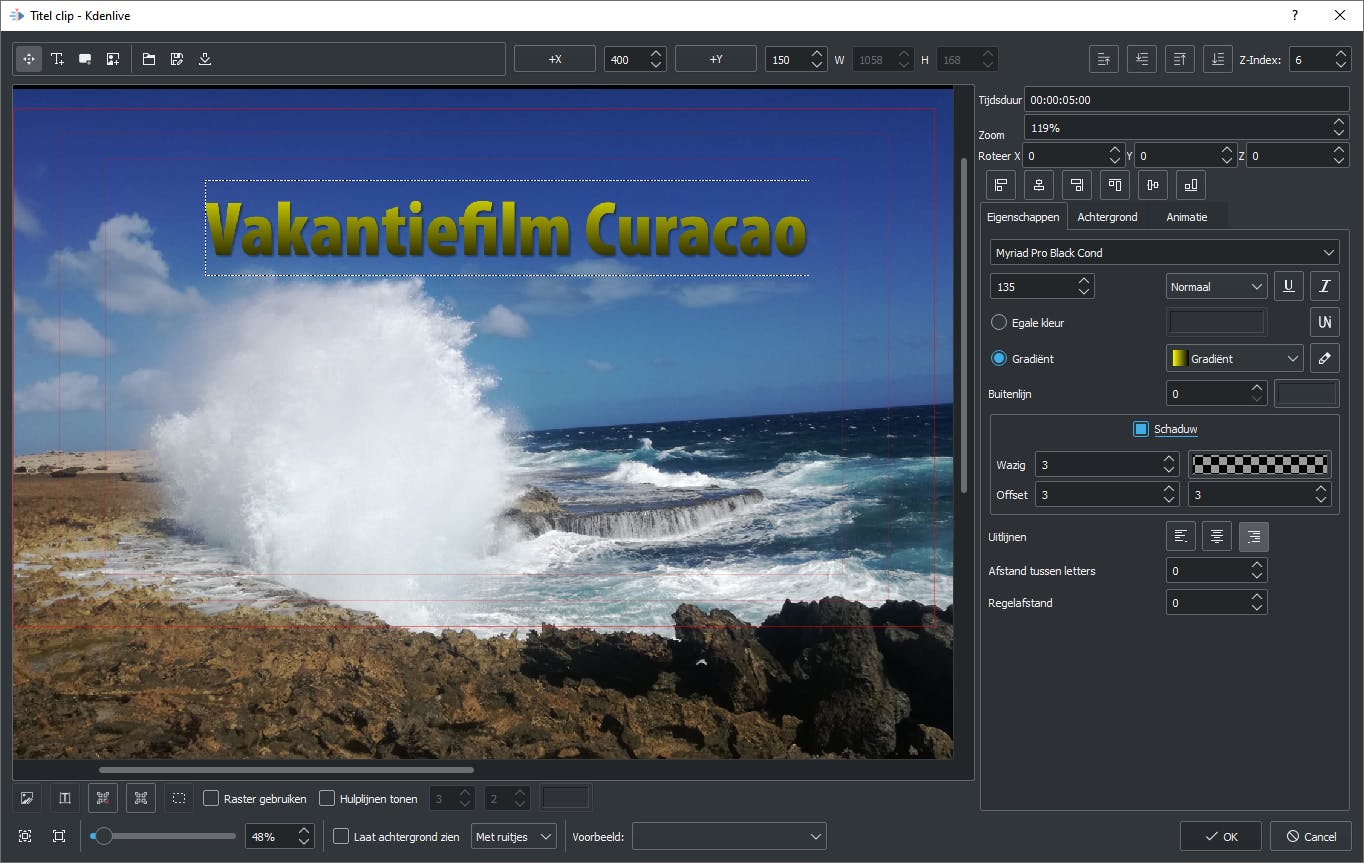This screenshot has height=863, width=1364.
Task: Open the Met ruitjes background dropdown
Action: click(x=513, y=837)
